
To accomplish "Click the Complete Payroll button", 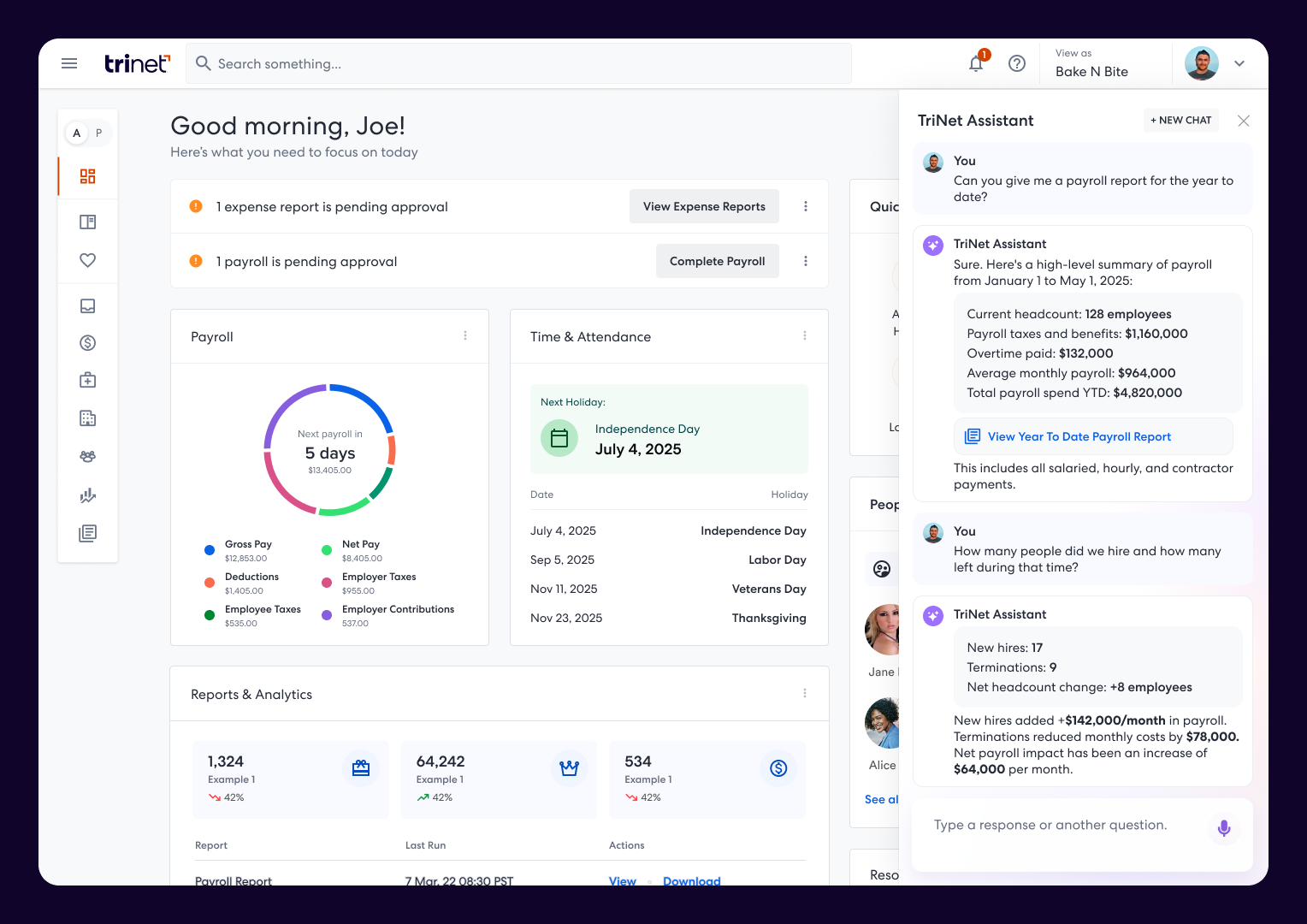I will coord(717,261).
